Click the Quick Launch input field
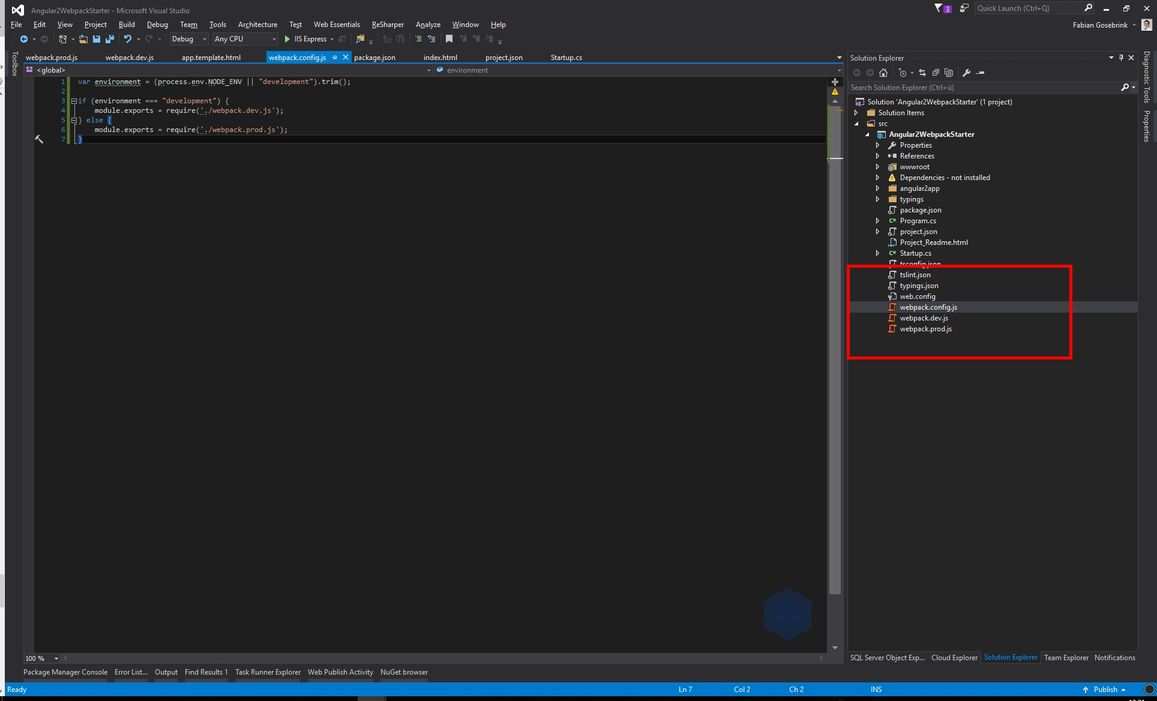 coord(1028,8)
